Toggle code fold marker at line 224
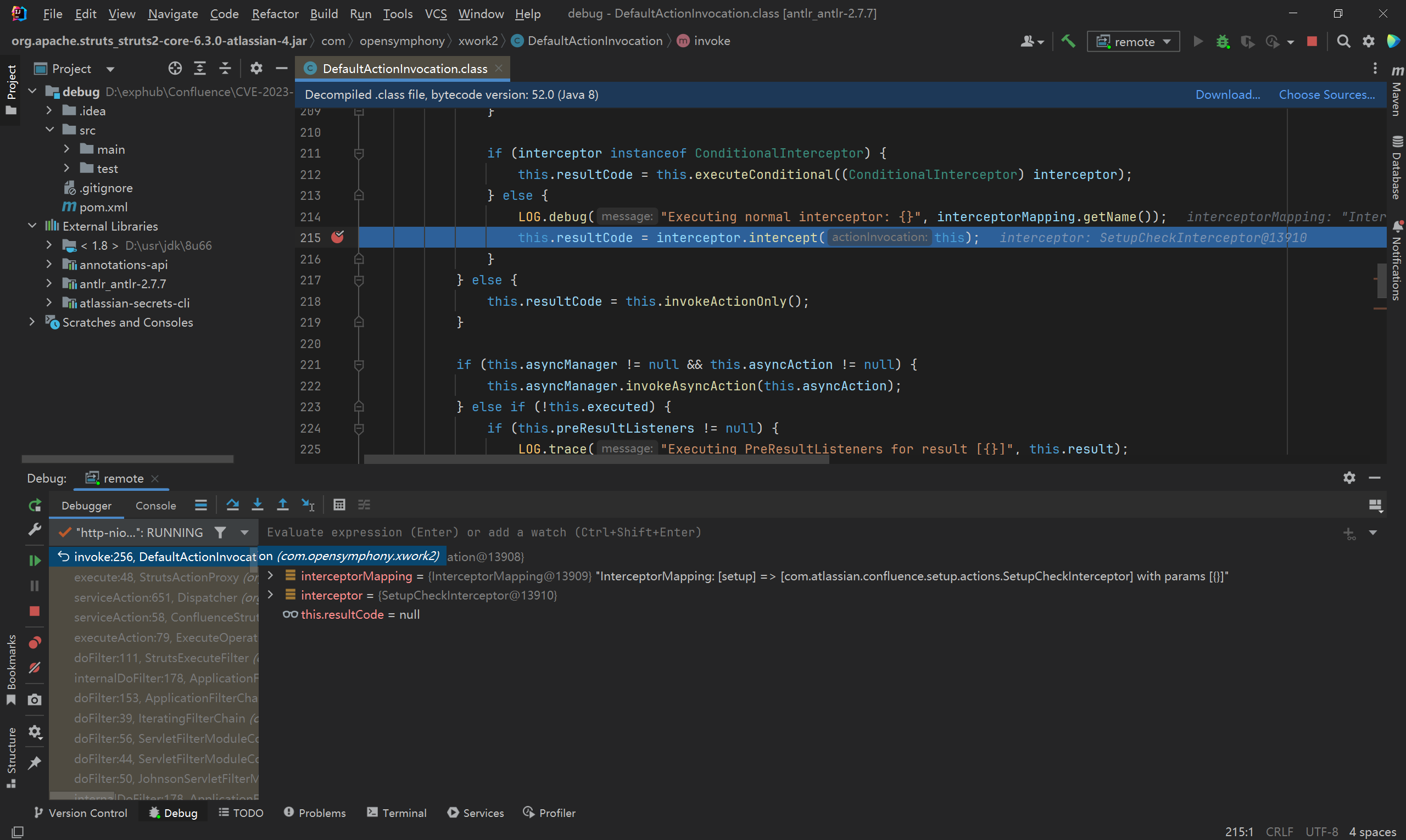The height and width of the screenshot is (840, 1406). tap(359, 428)
